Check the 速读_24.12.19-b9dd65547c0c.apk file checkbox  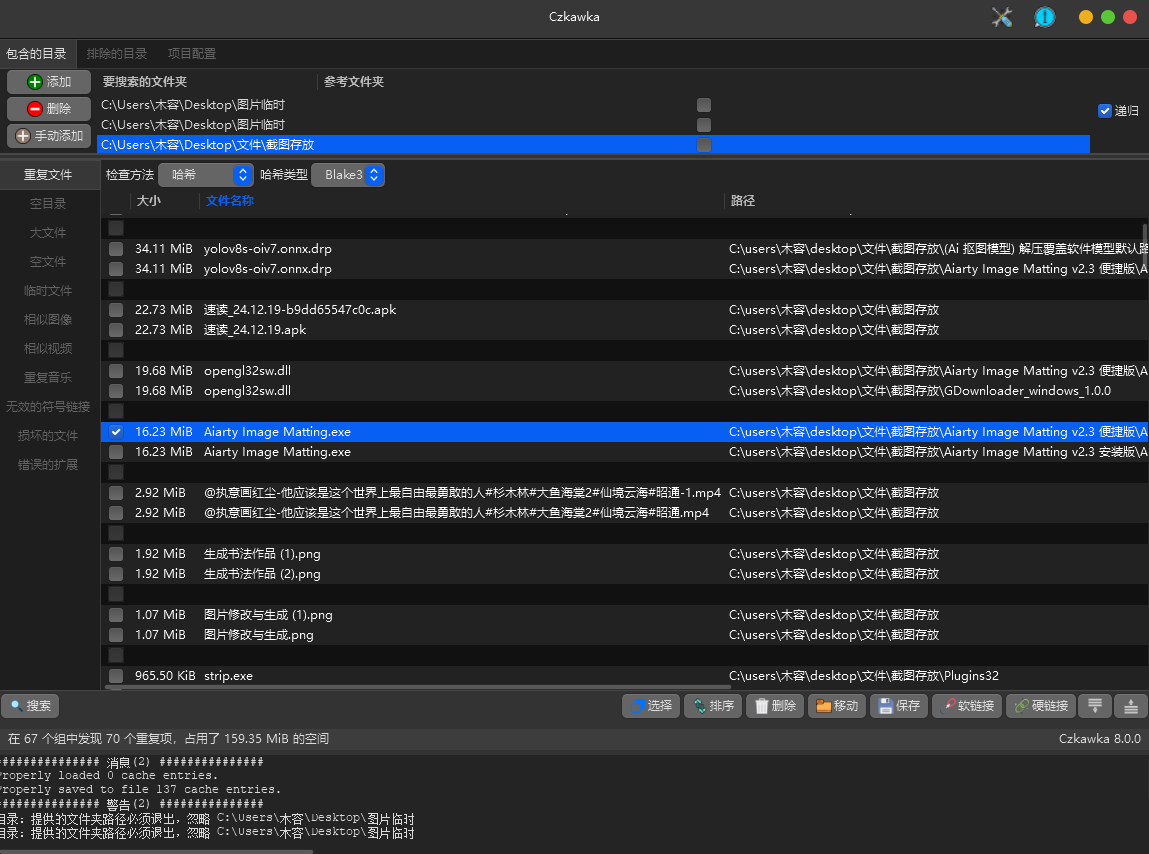116,310
